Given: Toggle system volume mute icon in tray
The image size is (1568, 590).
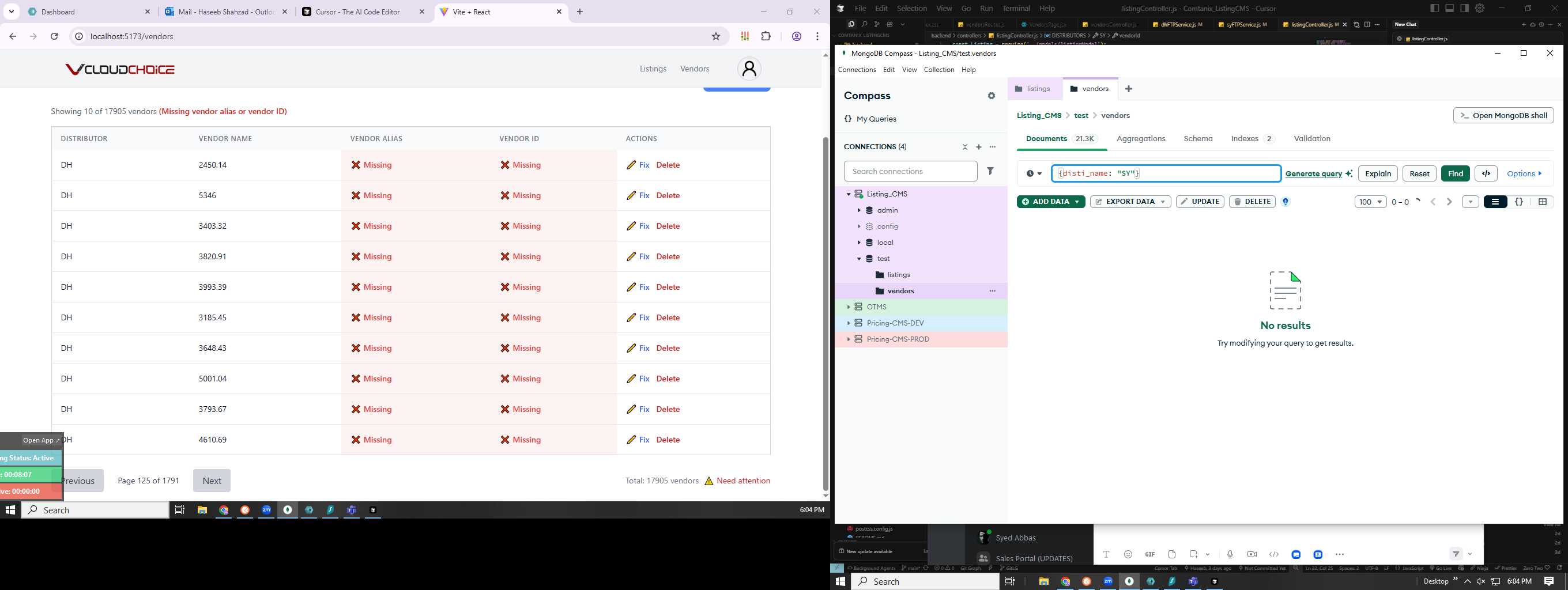Looking at the screenshot, I should [x=1481, y=581].
